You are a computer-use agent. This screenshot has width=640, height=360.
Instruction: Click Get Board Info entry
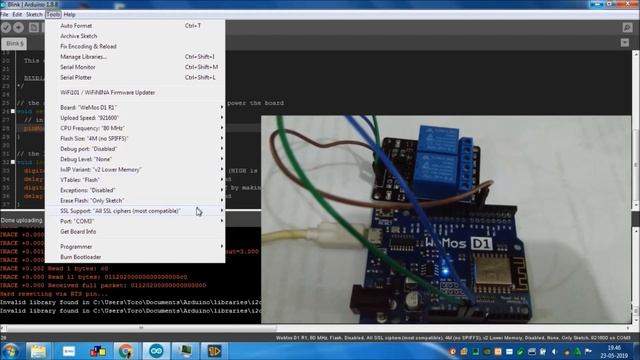point(135,231)
